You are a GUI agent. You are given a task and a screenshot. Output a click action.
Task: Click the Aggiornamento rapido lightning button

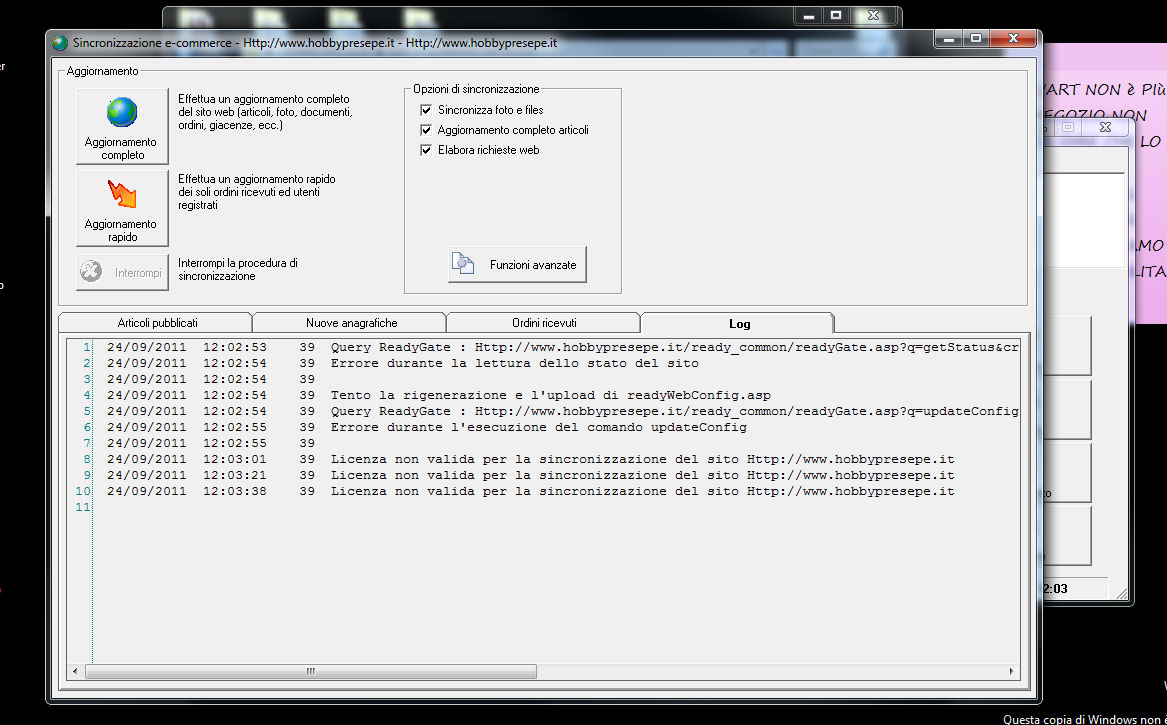pyautogui.click(x=122, y=208)
